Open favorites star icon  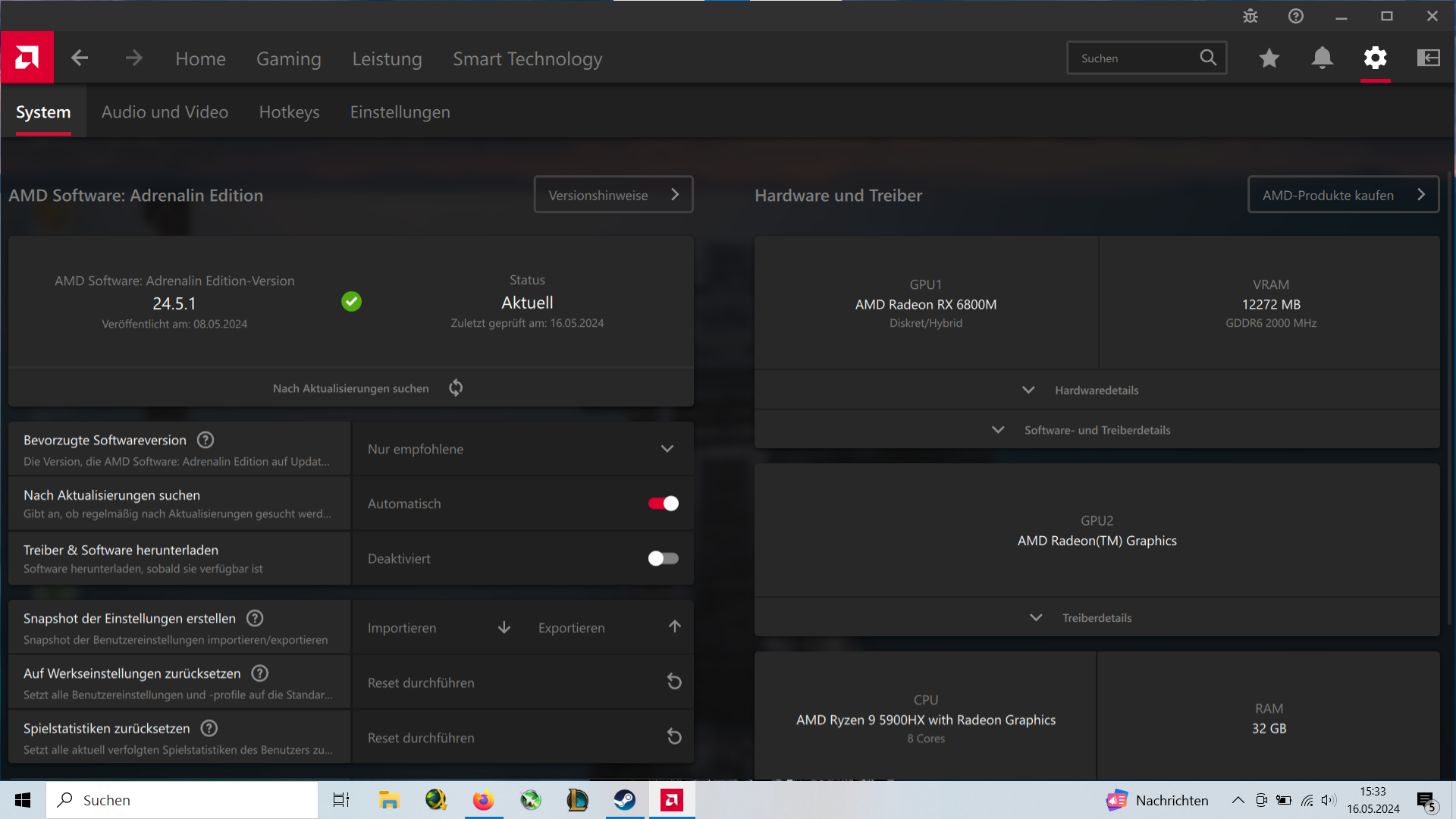pyautogui.click(x=1269, y=58)
